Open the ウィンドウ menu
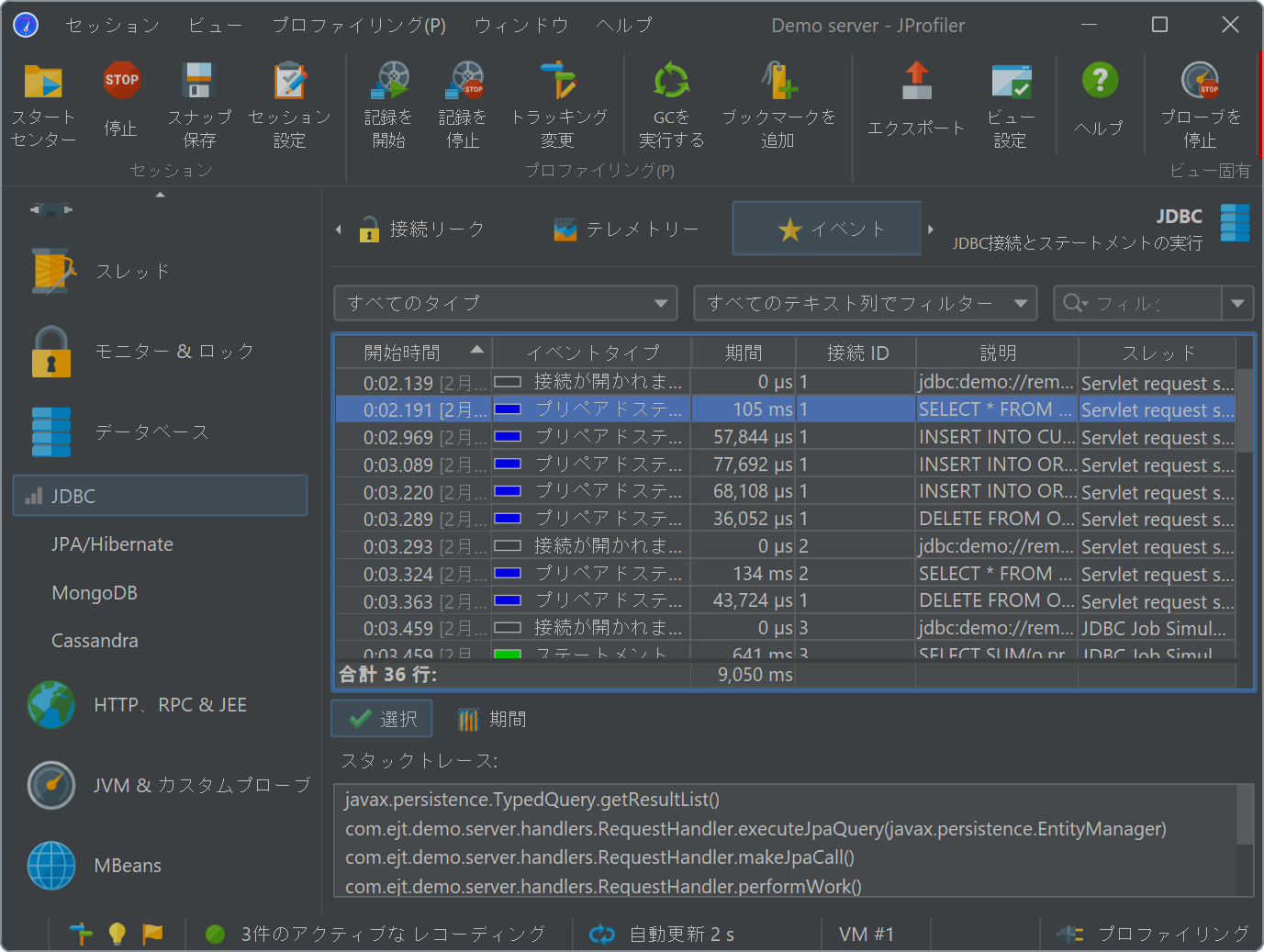The image size is (1264, 952). tap(521, 26)
